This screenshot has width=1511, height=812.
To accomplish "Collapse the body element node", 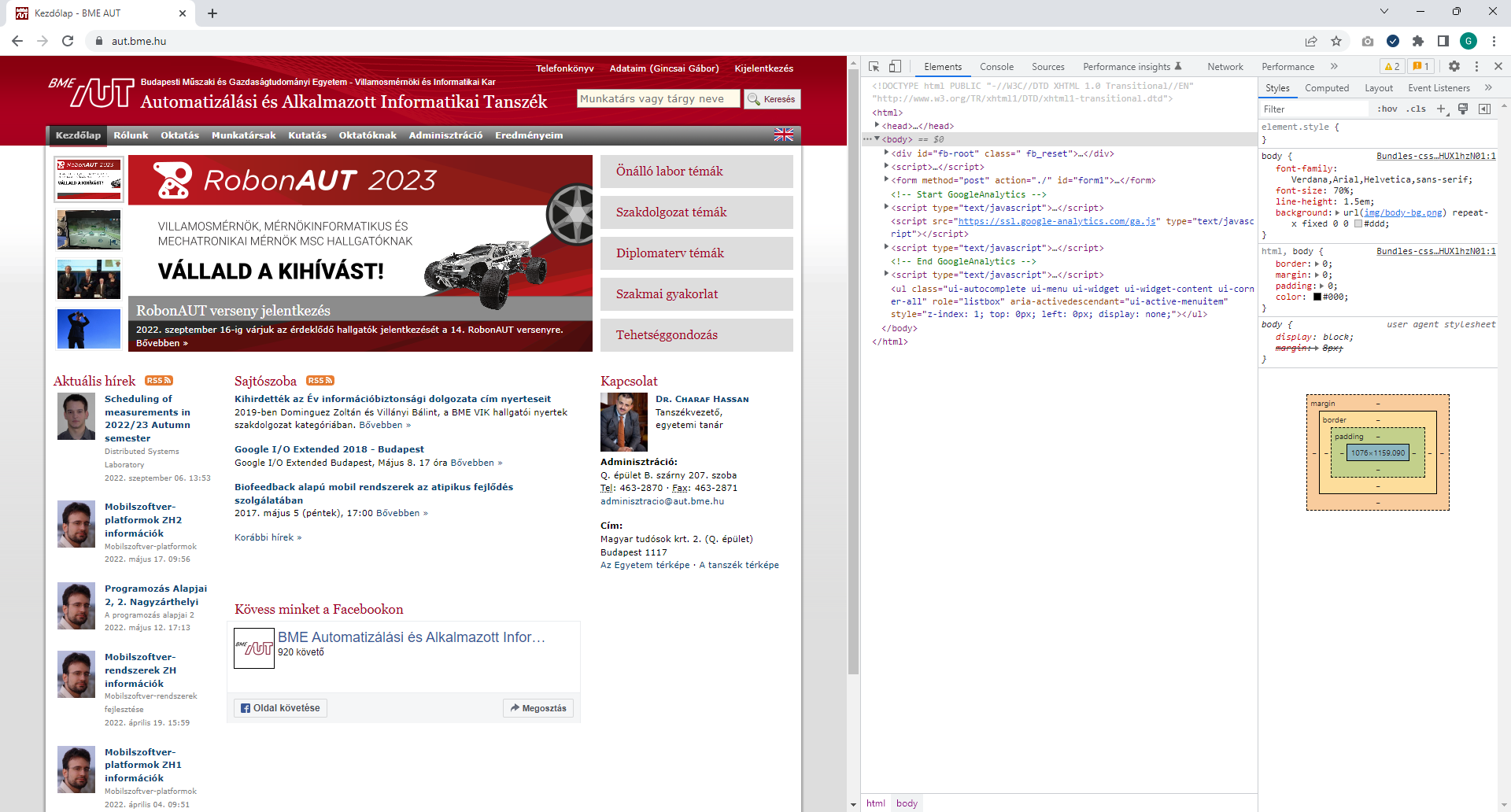I will 877,139.
